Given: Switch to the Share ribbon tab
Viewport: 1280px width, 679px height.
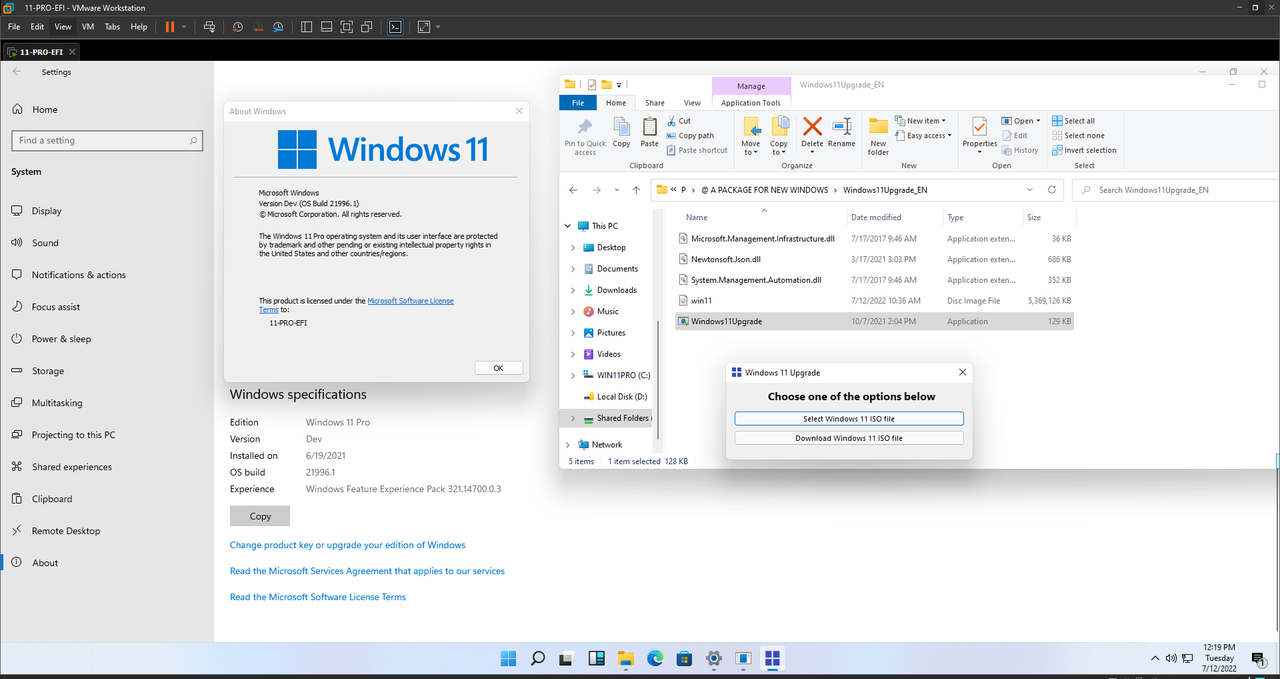Looking at the screenshot, I should pyautogui.click(x=654, y=102).
